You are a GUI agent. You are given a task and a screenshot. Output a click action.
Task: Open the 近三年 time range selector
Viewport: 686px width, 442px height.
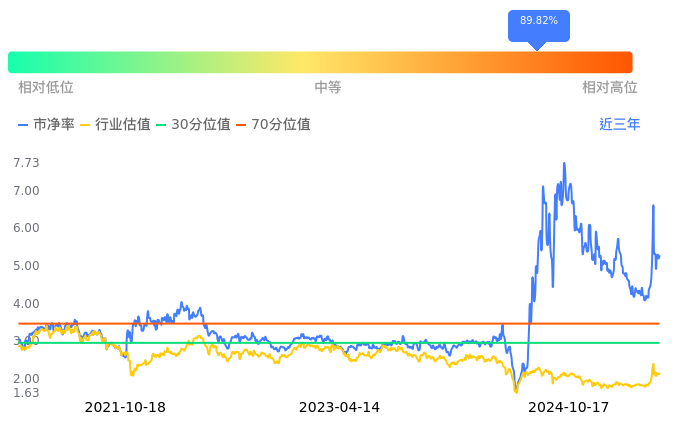[x=619, y=125]
